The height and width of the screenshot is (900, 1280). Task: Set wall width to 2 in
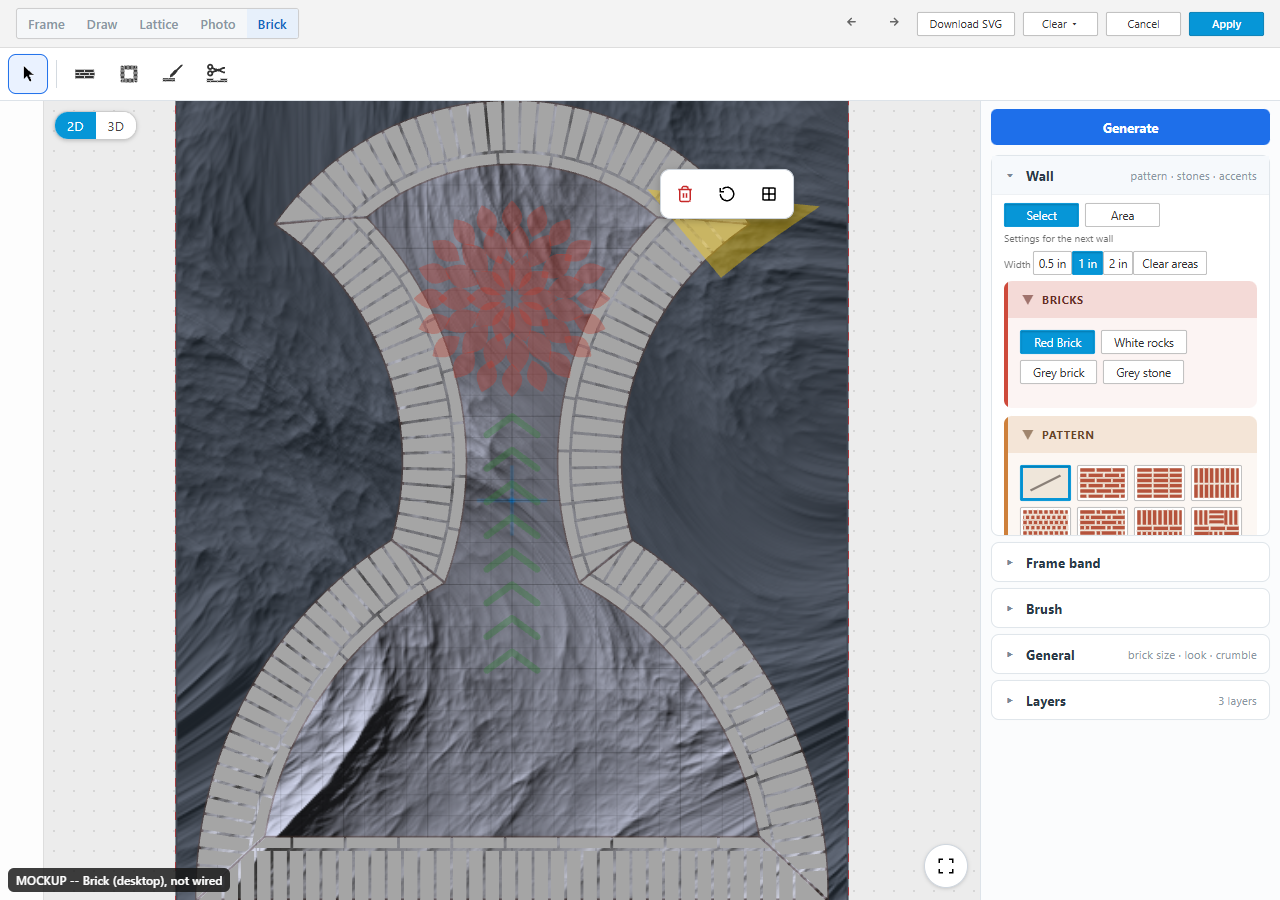[x=1118, y=264]
